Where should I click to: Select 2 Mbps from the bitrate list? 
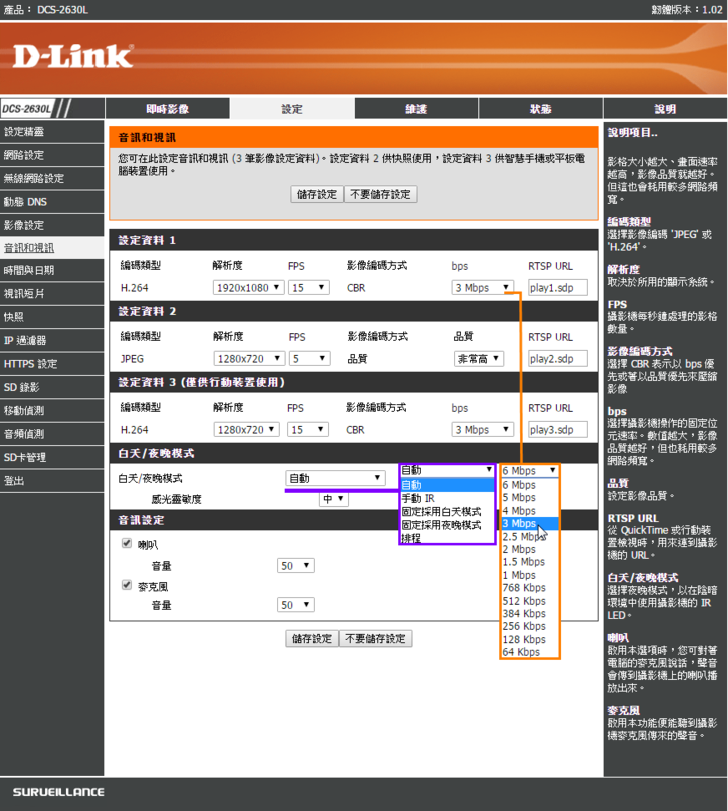coord(519,549)
